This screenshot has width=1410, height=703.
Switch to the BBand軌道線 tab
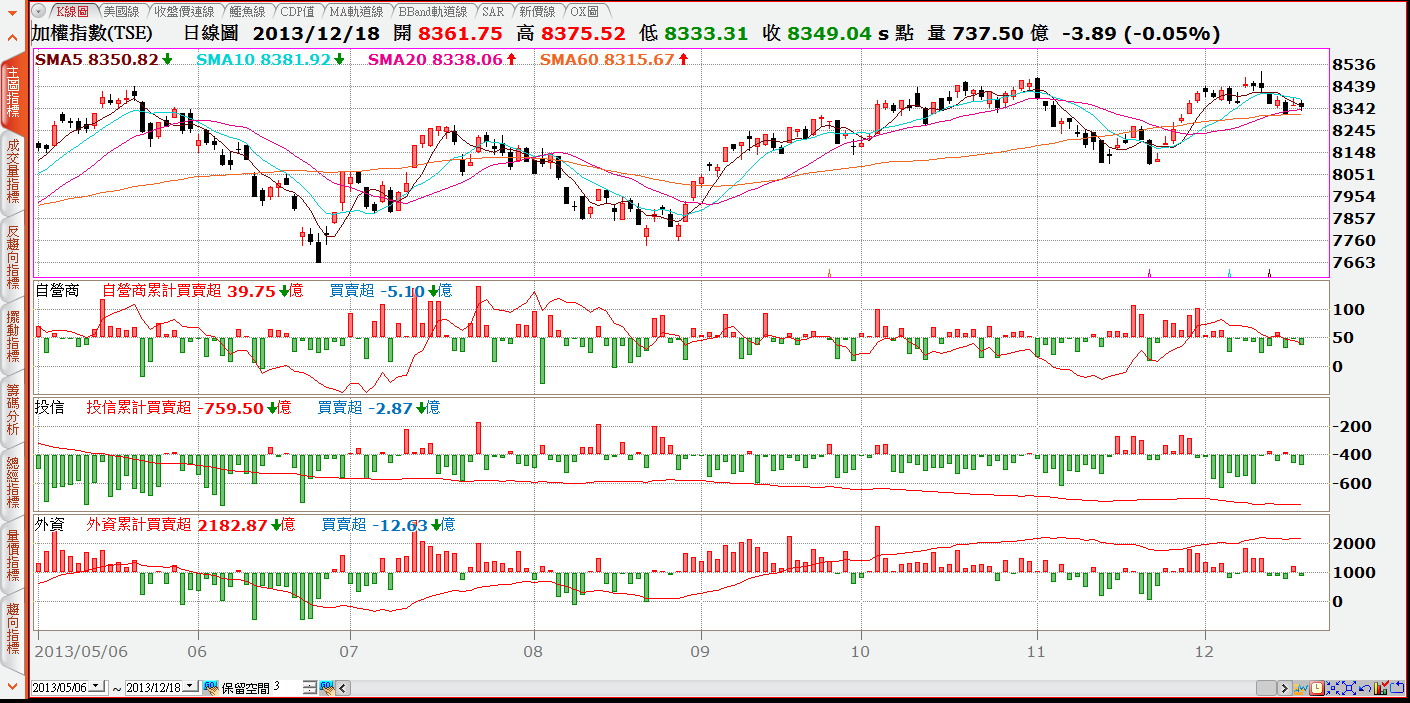433,11
